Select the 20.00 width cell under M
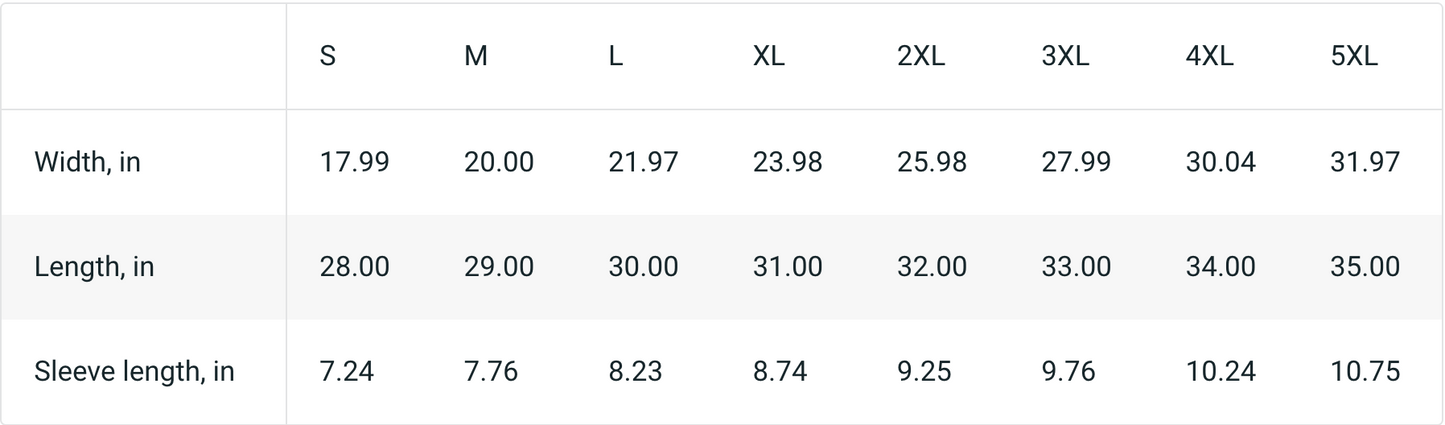 click(499, 162)
